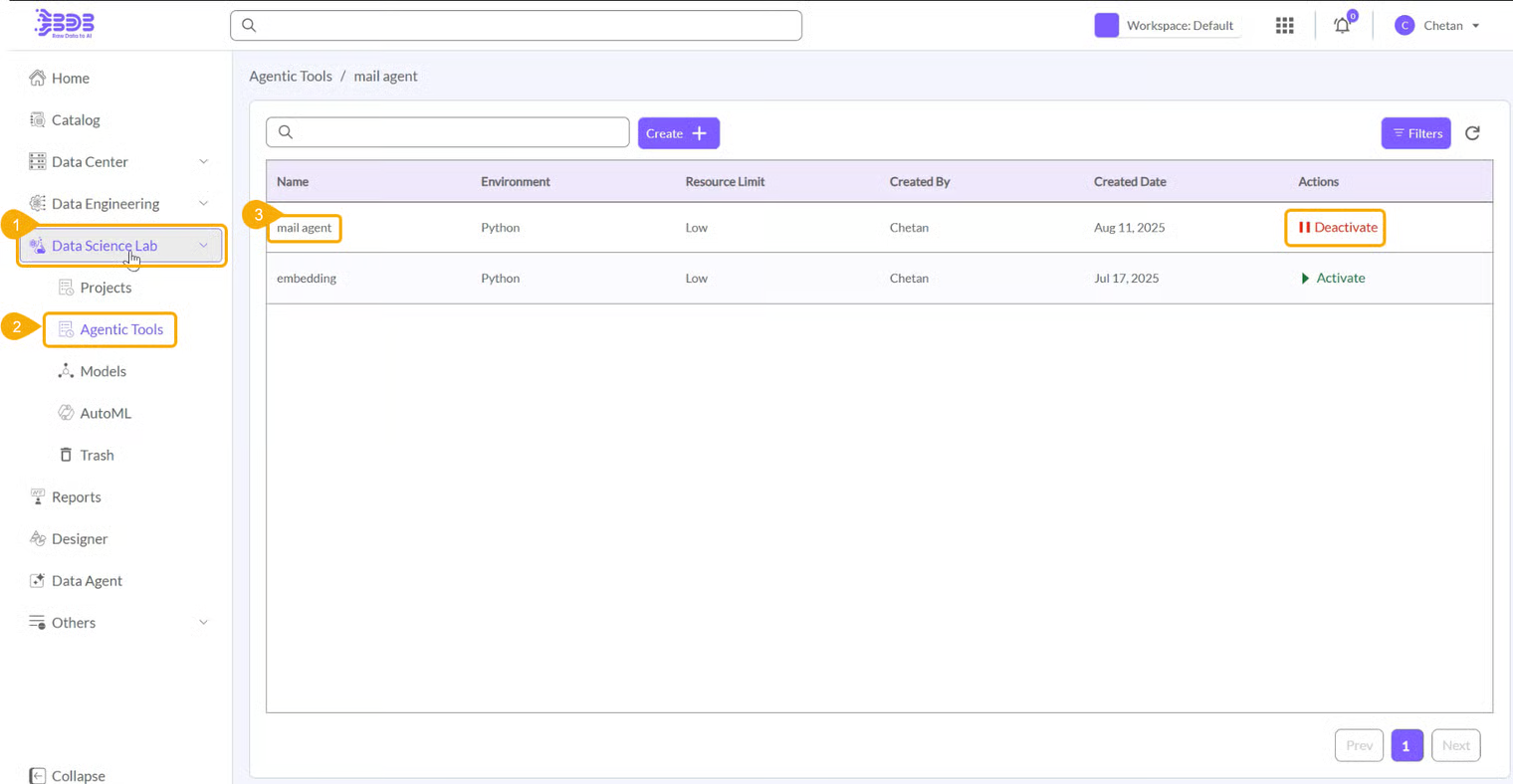Open the Chetan user account dropdown
This screenshot has width=1513, height=784.
[x=1437, y=26]
